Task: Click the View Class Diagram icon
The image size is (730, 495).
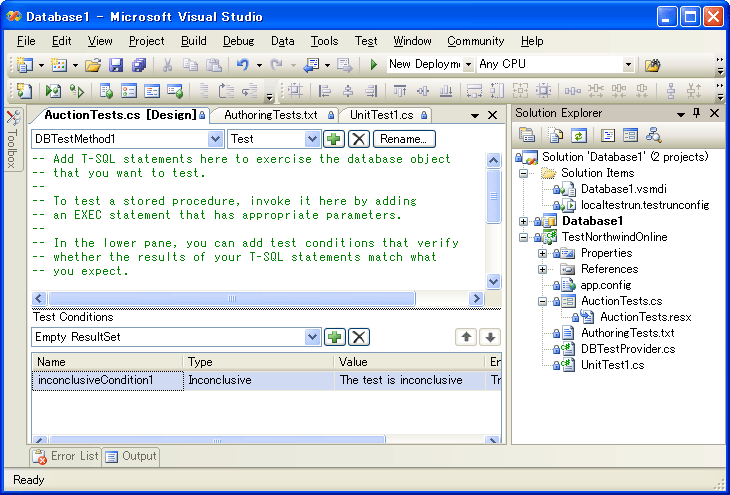Action: (x=654, y=136)
